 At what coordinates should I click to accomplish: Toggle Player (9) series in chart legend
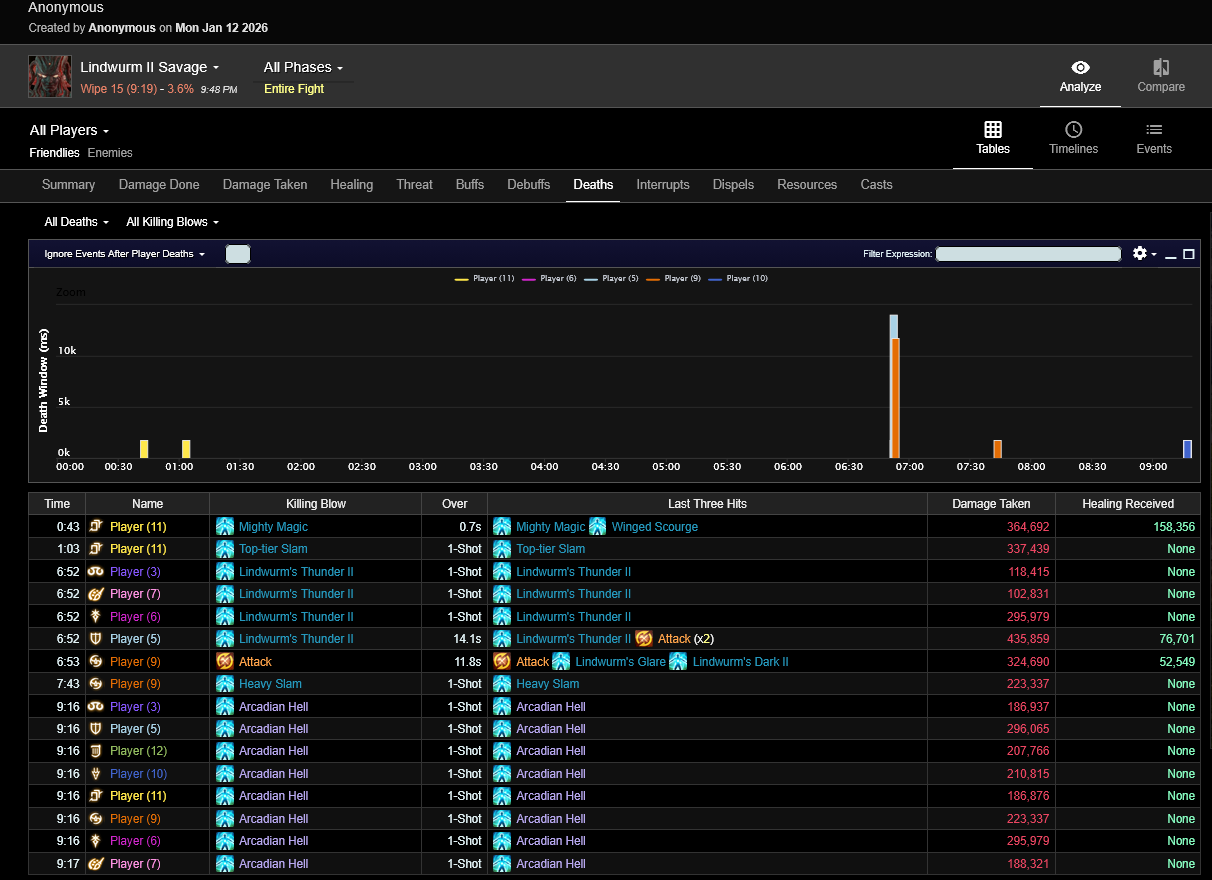[x=674, y=279]
